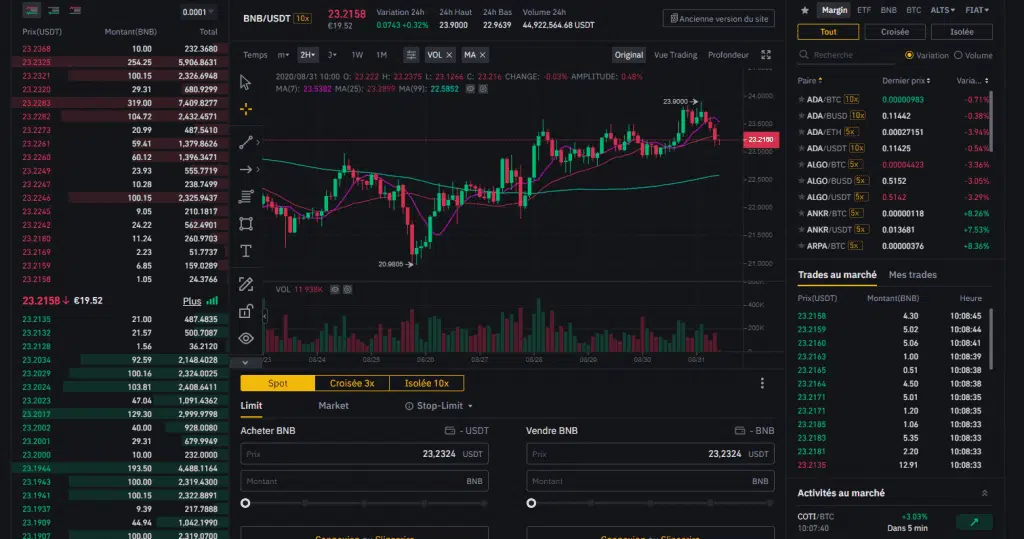This screenshot has width=1024, height=539.
Task: Select the Isolée 10x trading tab
Action: click(x=426, y=384)
